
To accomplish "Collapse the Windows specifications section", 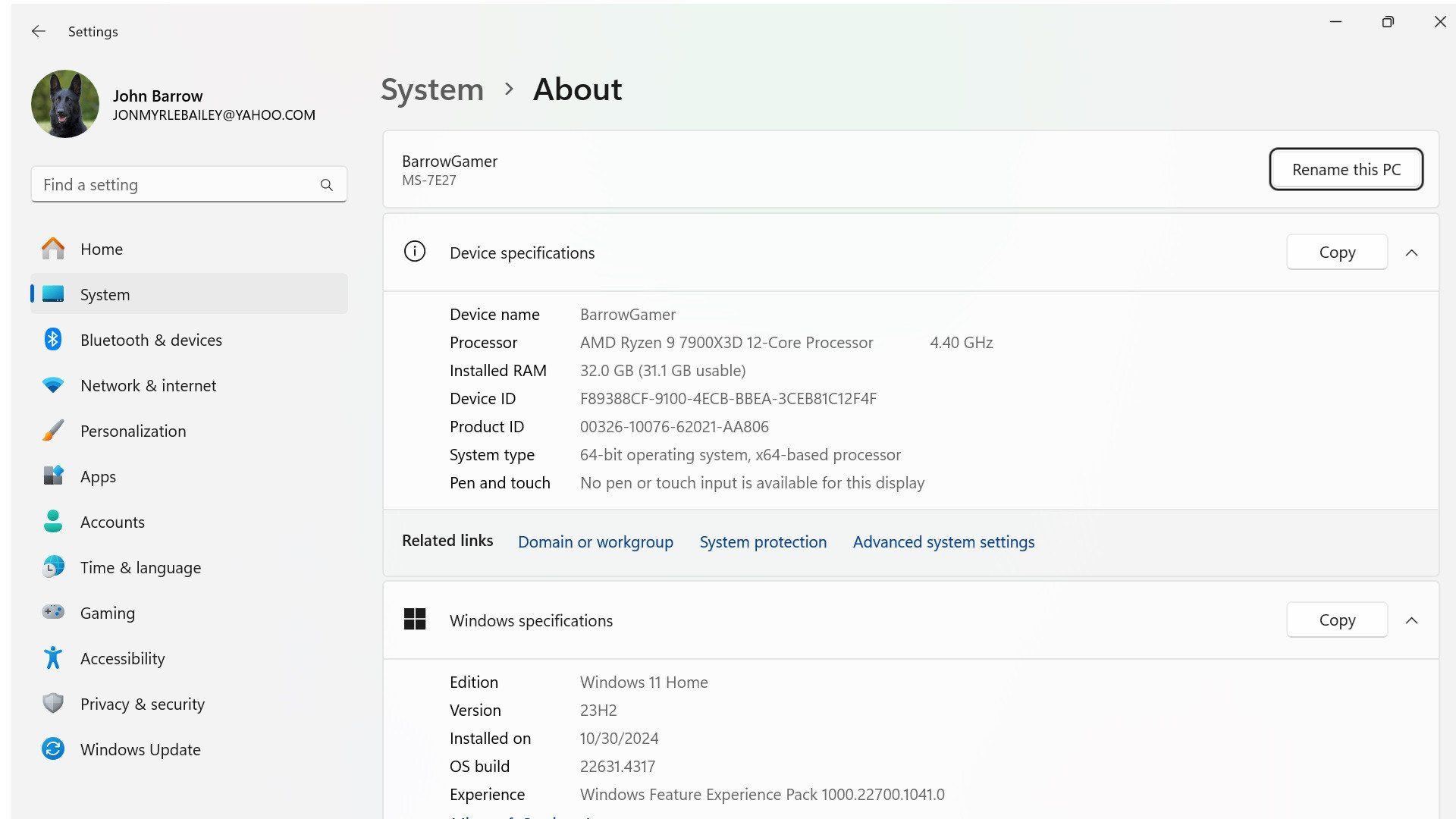I will coord(1411,620).
